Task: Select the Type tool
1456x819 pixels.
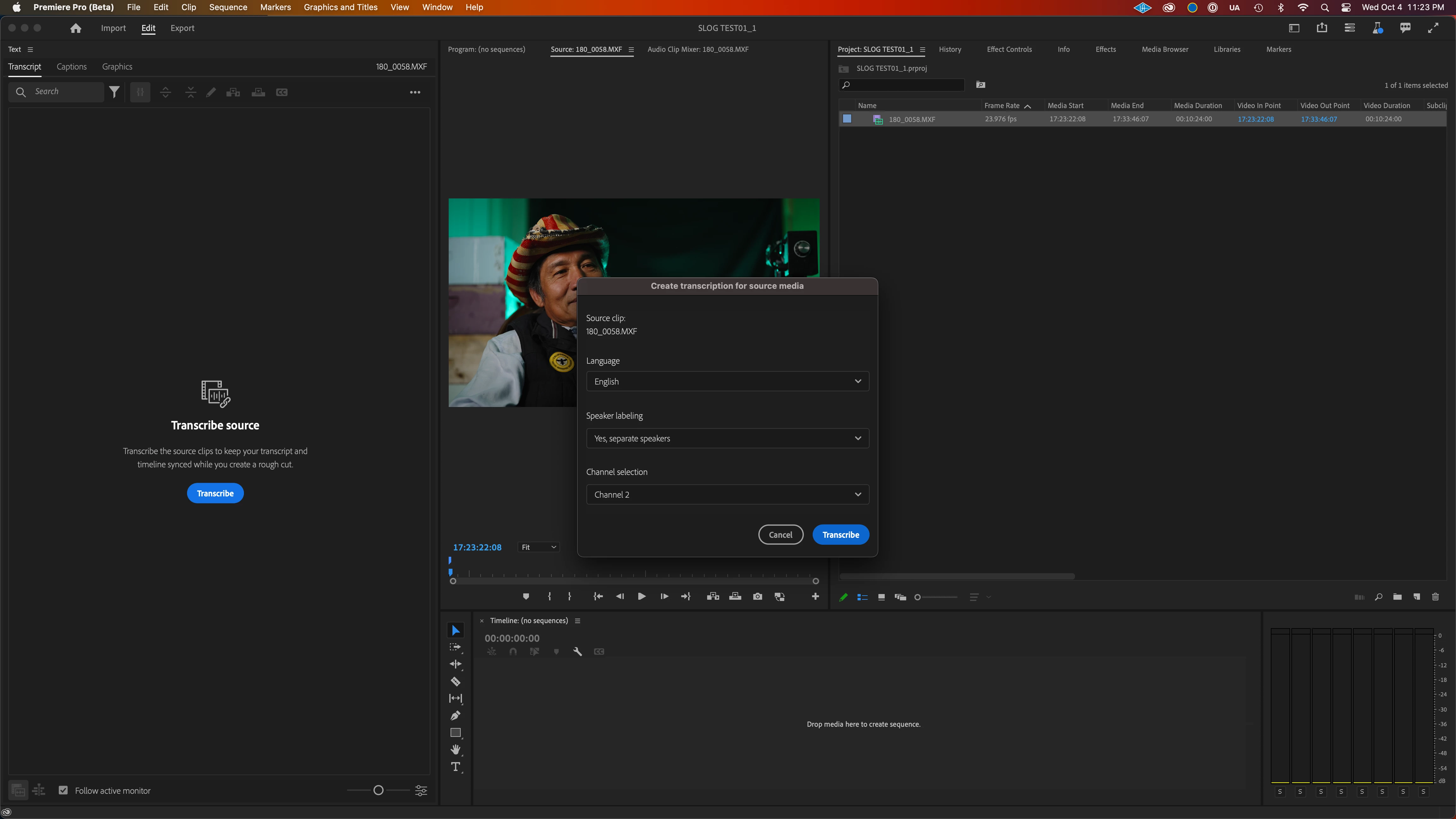Action: 456,767
